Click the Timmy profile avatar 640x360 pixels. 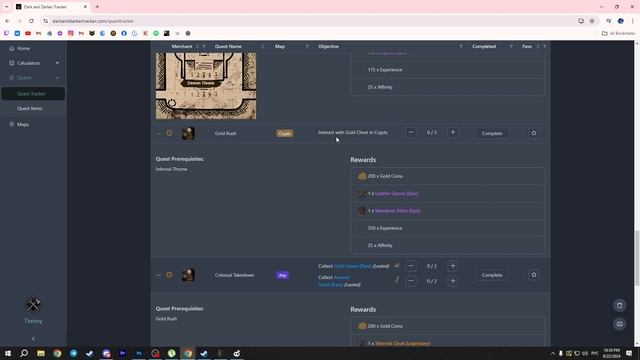point(33,304)
